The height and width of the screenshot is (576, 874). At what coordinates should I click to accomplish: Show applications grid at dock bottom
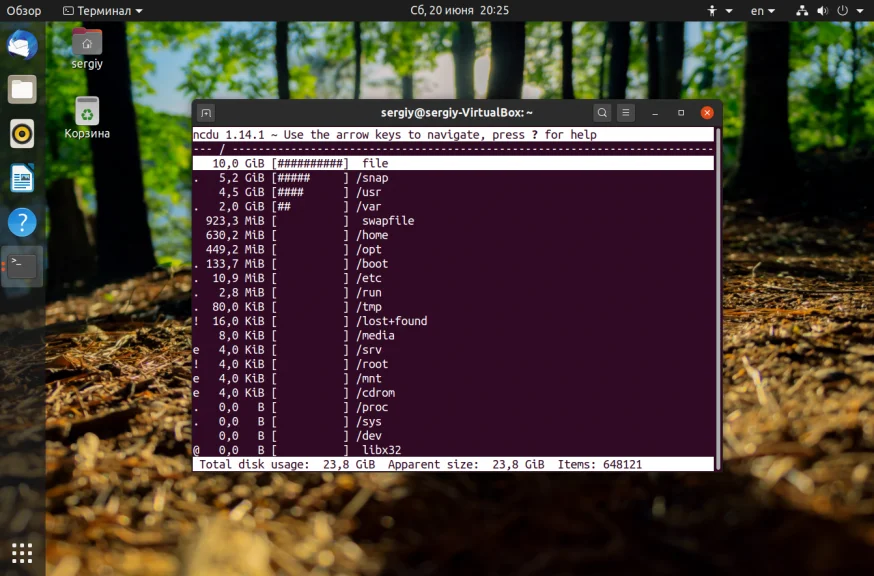click(22, 553)
